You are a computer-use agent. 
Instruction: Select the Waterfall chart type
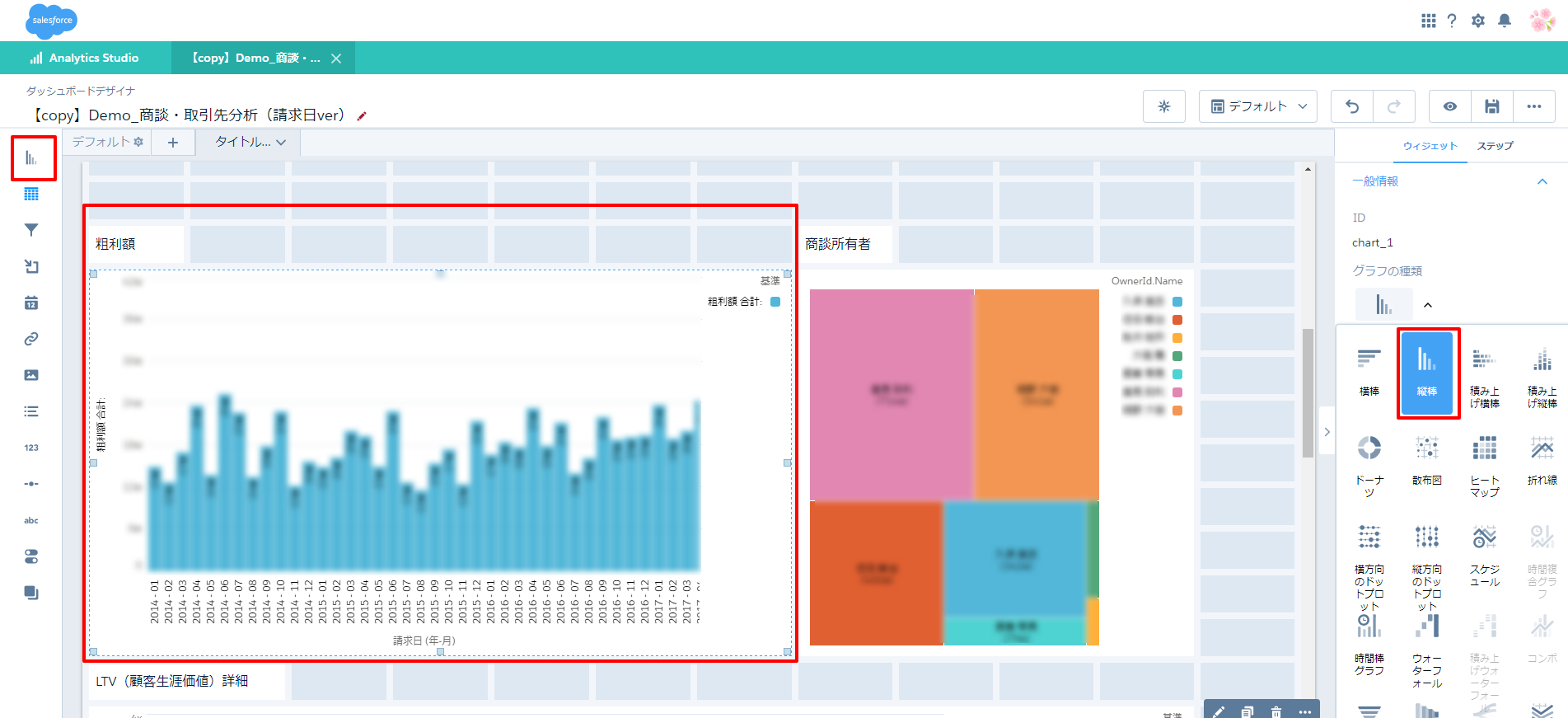point(1427,639)
